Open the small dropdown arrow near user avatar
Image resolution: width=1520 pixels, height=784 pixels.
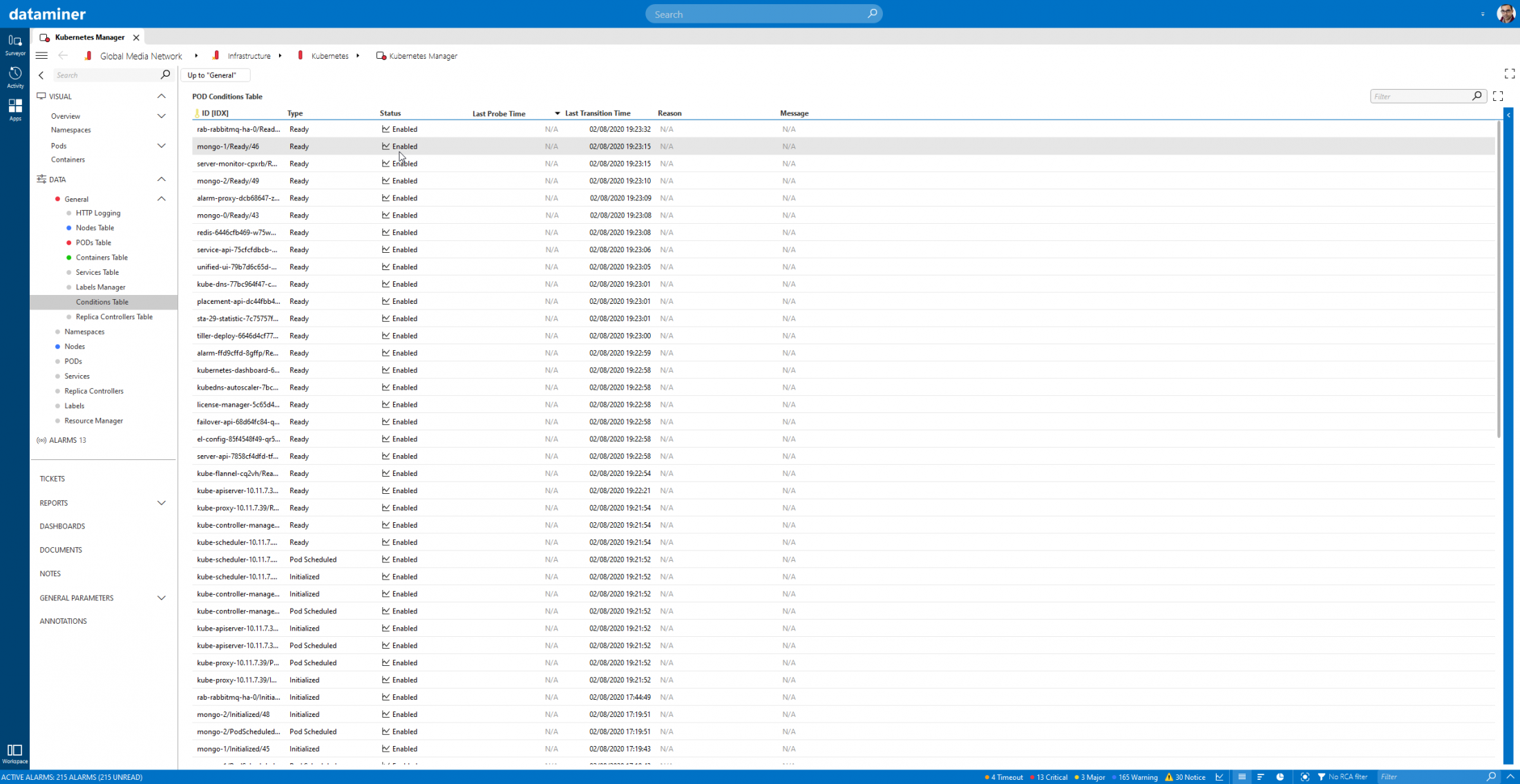pos(1483,15)
